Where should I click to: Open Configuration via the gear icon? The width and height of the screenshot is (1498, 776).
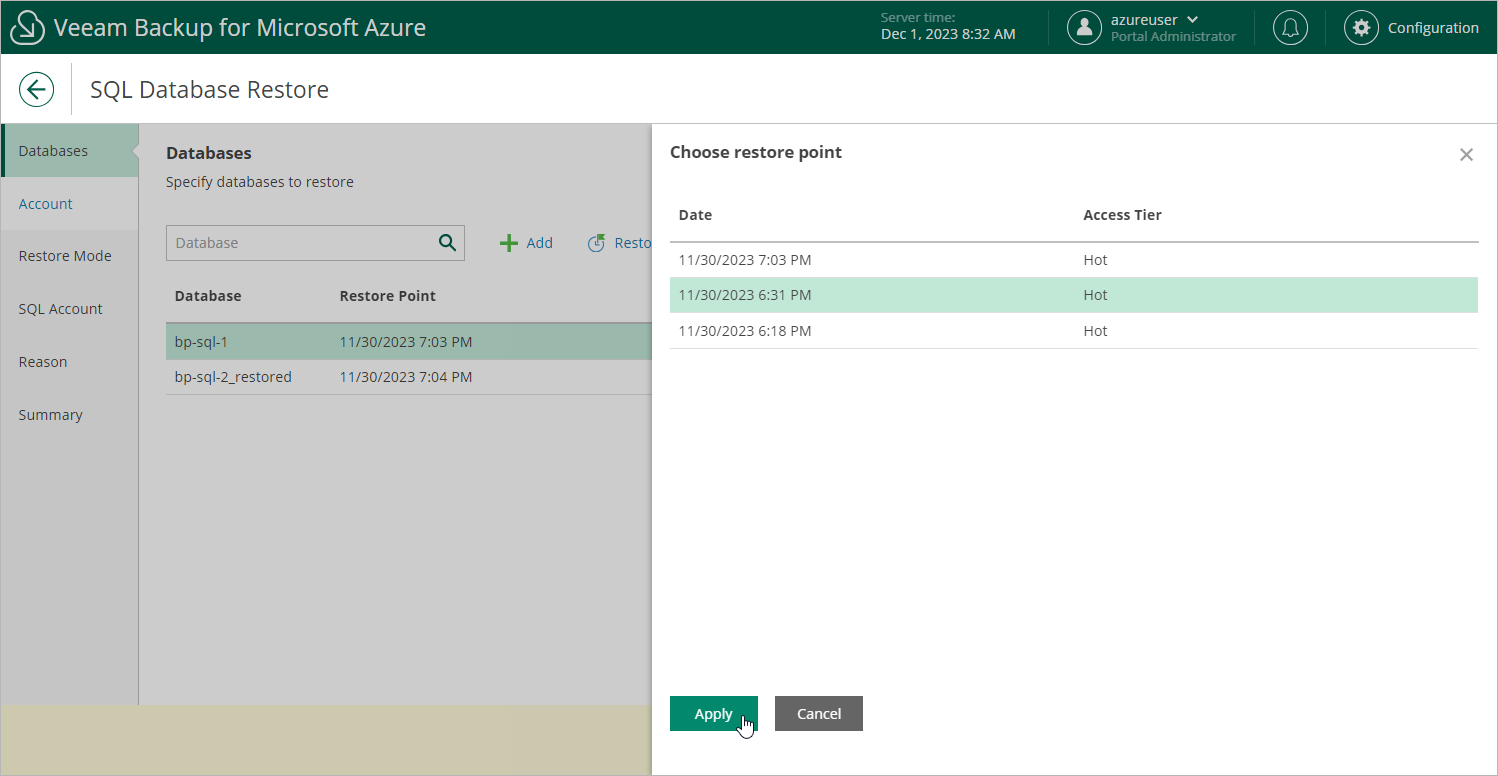point(1360,28)
